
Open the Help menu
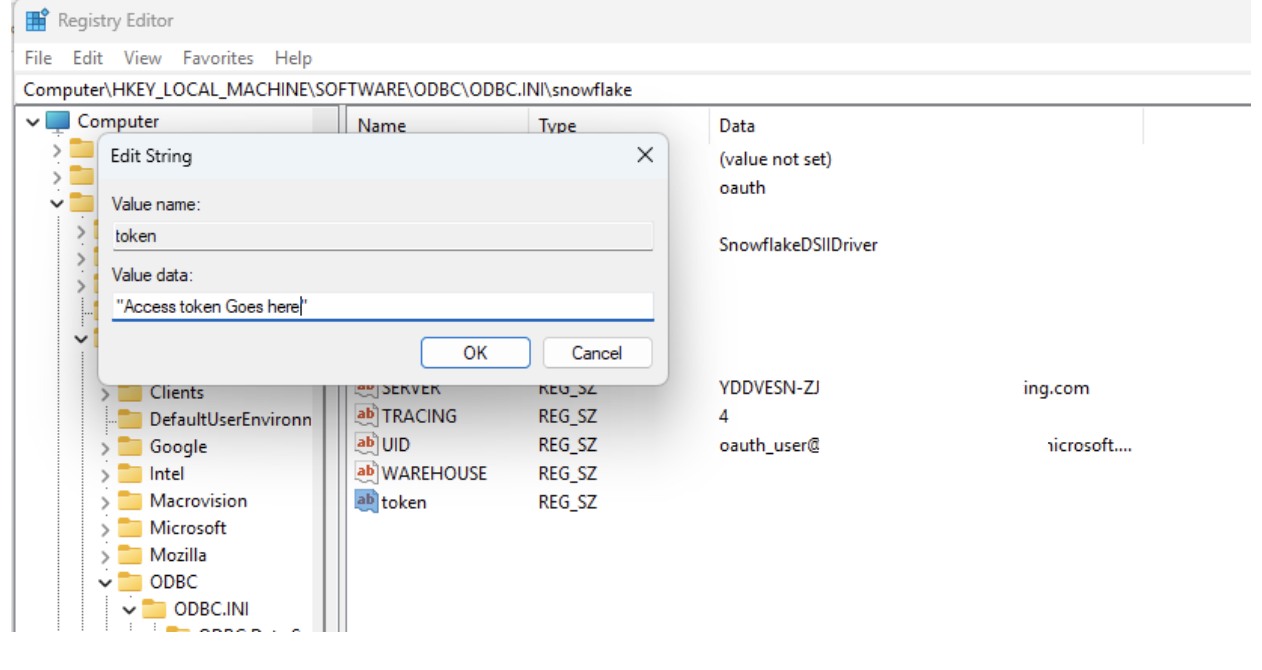pos(293,58)
